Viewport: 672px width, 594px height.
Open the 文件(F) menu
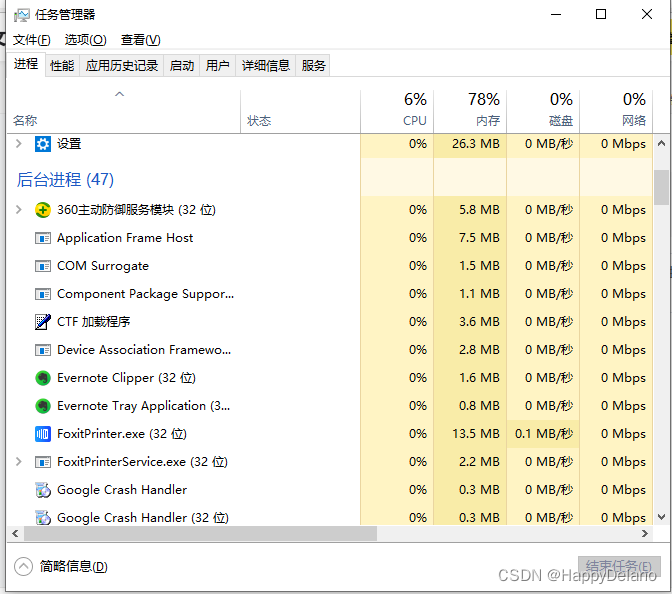[x=32, y=40]
